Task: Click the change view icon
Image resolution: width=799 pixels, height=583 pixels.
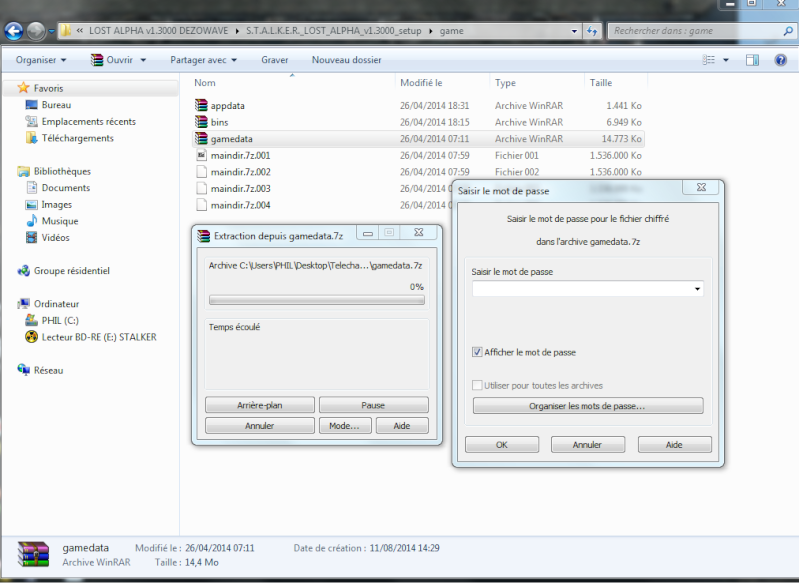Action: (708, 60)
